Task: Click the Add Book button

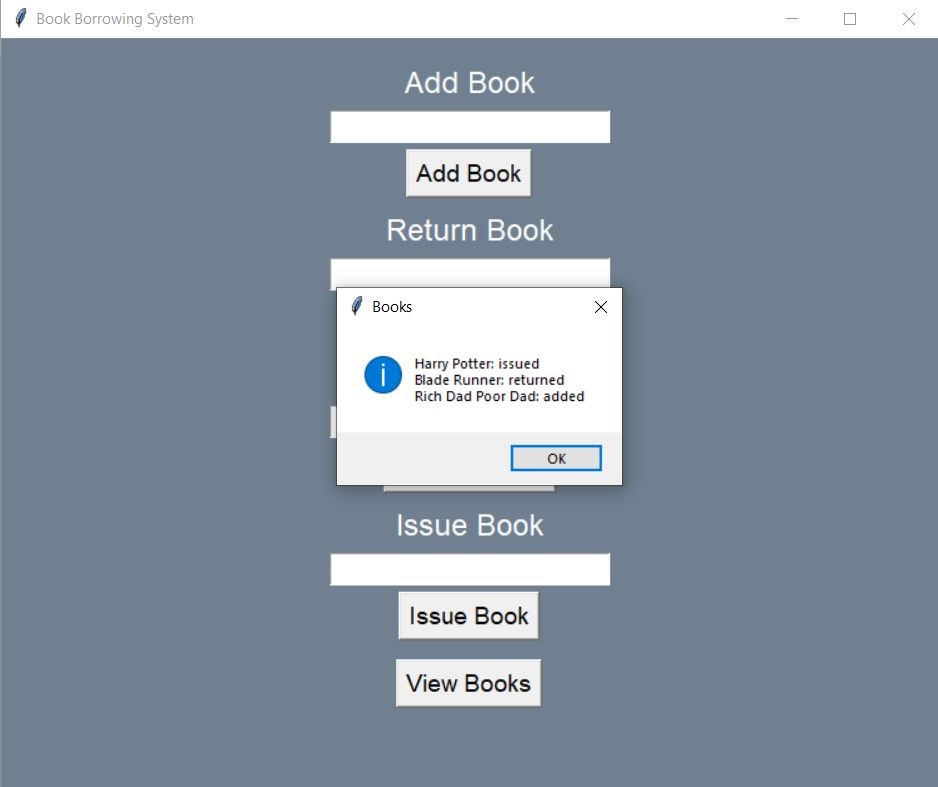Action: (x=468, y=174)
